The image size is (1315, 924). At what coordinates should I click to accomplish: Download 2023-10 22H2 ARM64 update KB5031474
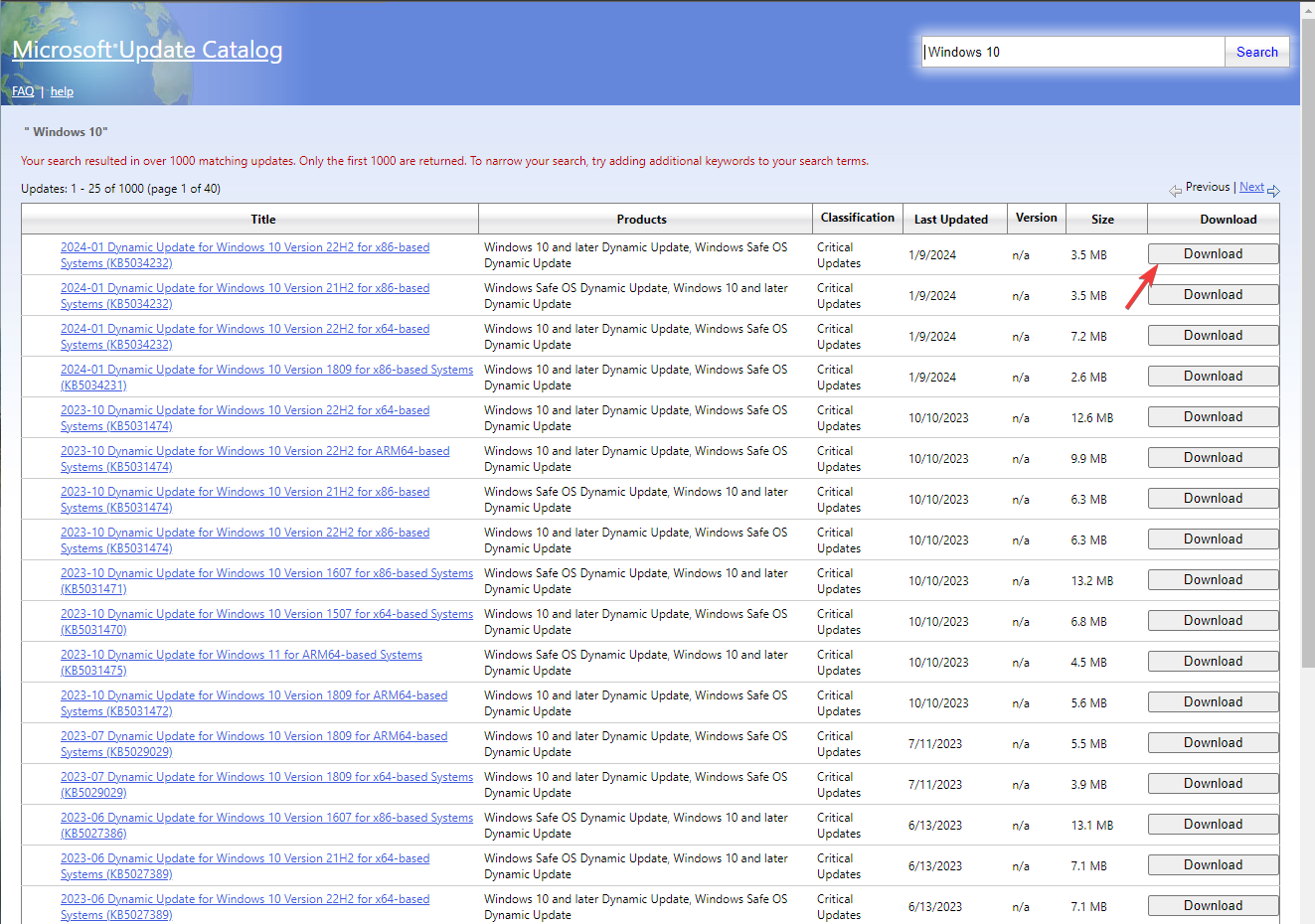coord(1213,458)
